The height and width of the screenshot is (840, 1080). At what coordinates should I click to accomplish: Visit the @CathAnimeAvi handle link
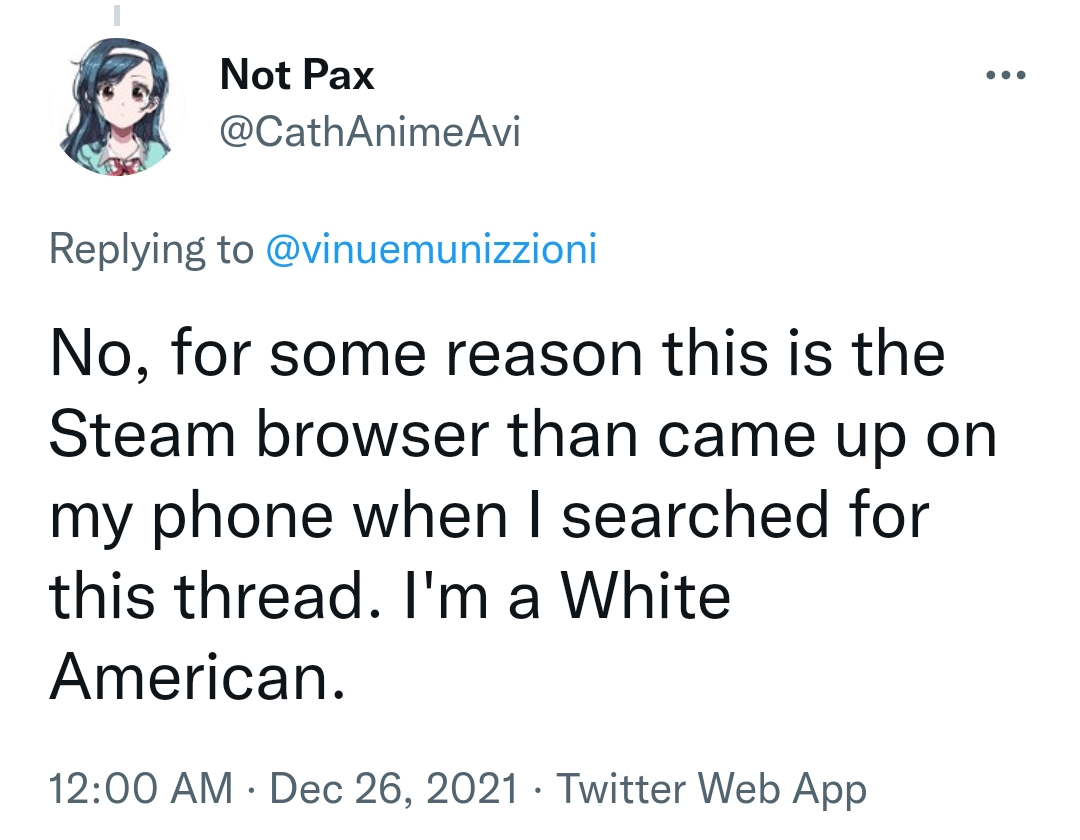pos(370,131)
